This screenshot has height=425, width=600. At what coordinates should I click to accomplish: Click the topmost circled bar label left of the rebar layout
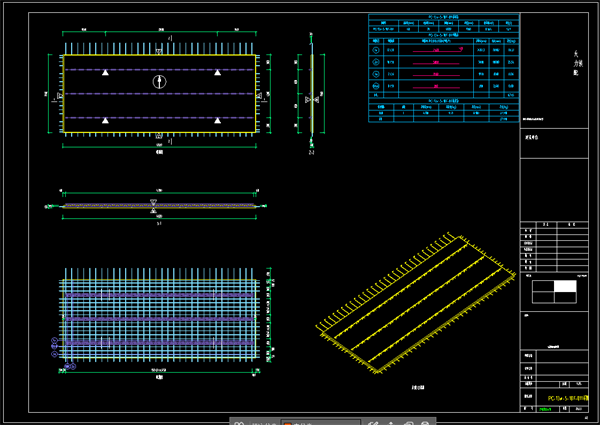point(54,340)
